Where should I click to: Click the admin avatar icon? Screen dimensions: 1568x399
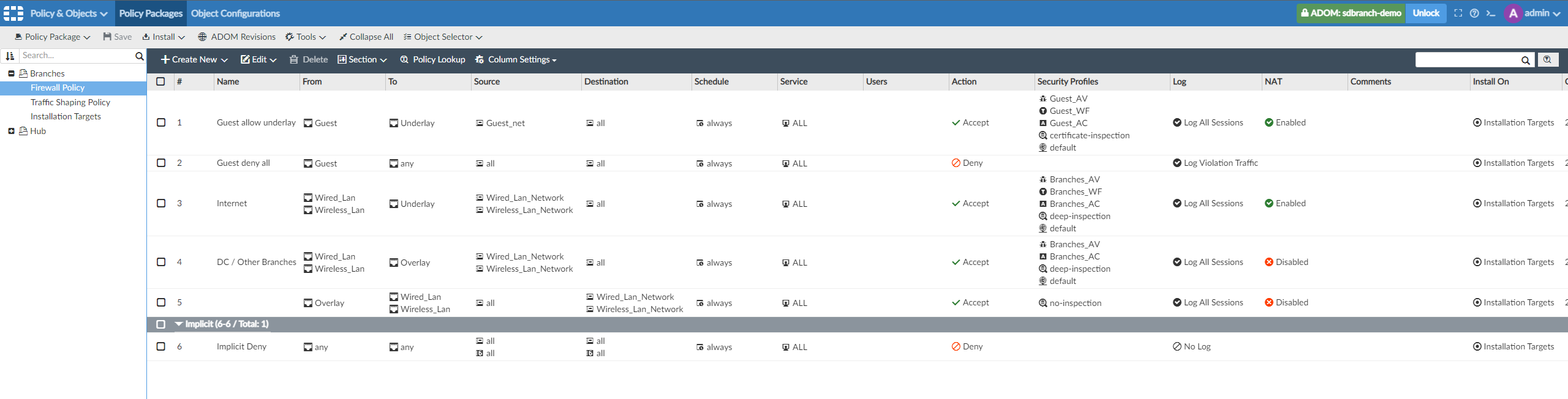pyautogui.click(x=1513, y=13)
